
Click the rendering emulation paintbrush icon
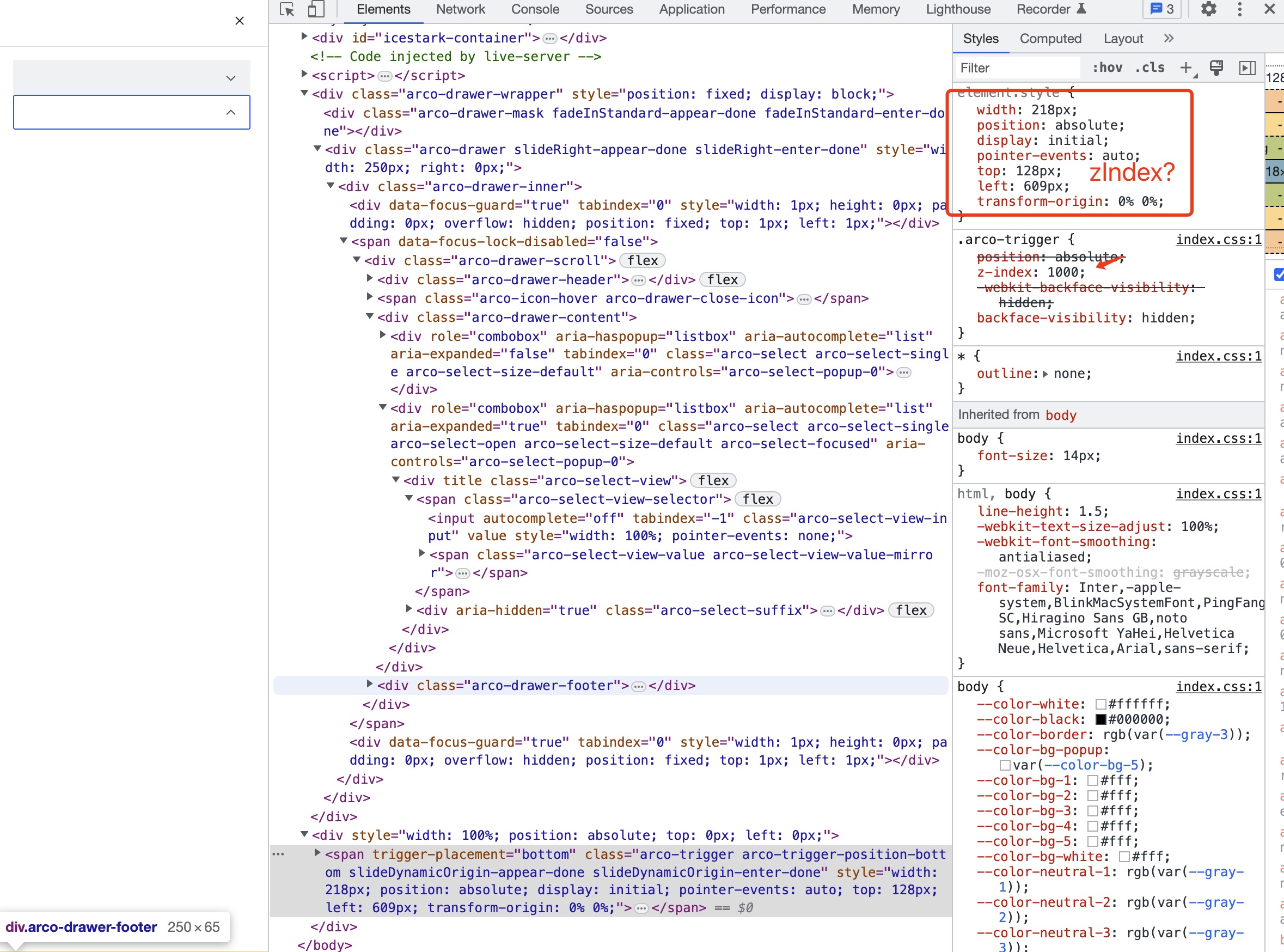click(x=1216, y=68)
